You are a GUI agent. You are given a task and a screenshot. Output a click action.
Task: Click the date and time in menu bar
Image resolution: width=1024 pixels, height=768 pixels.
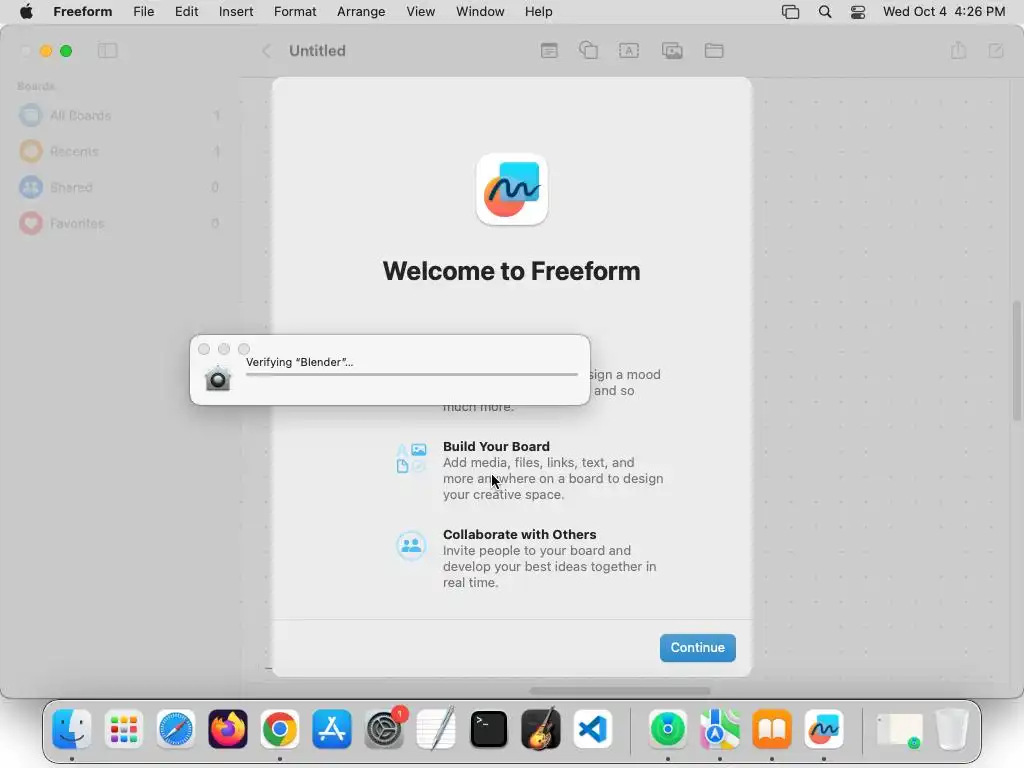(944, 12)
